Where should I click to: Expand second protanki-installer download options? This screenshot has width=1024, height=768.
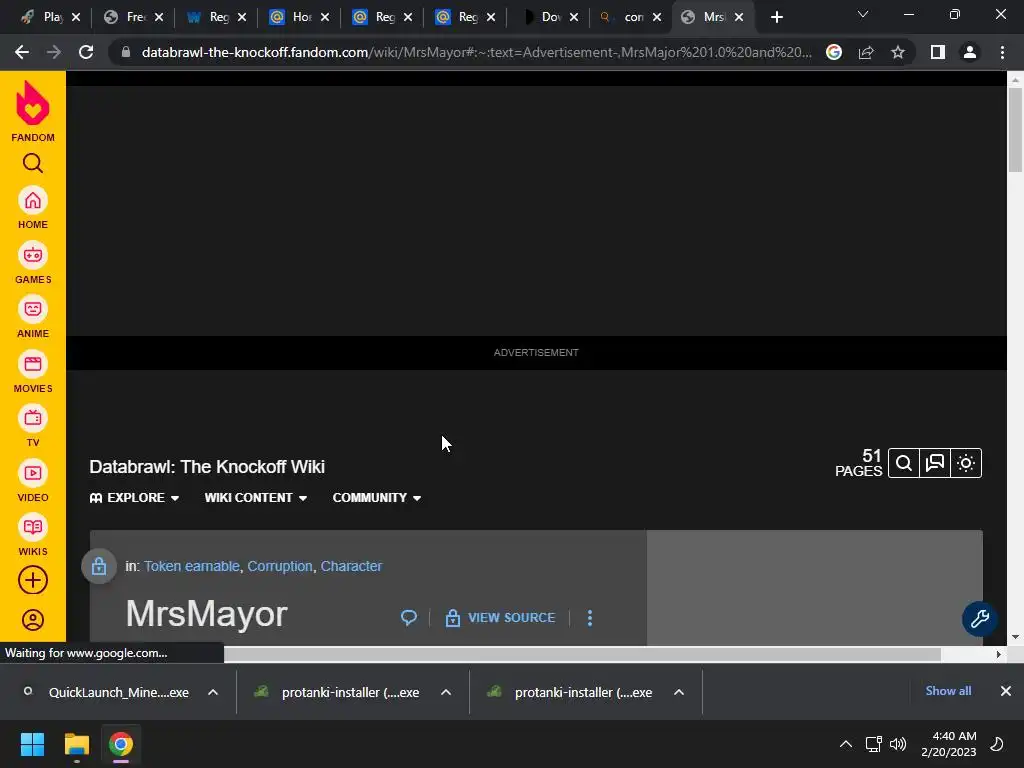(679, 692)
